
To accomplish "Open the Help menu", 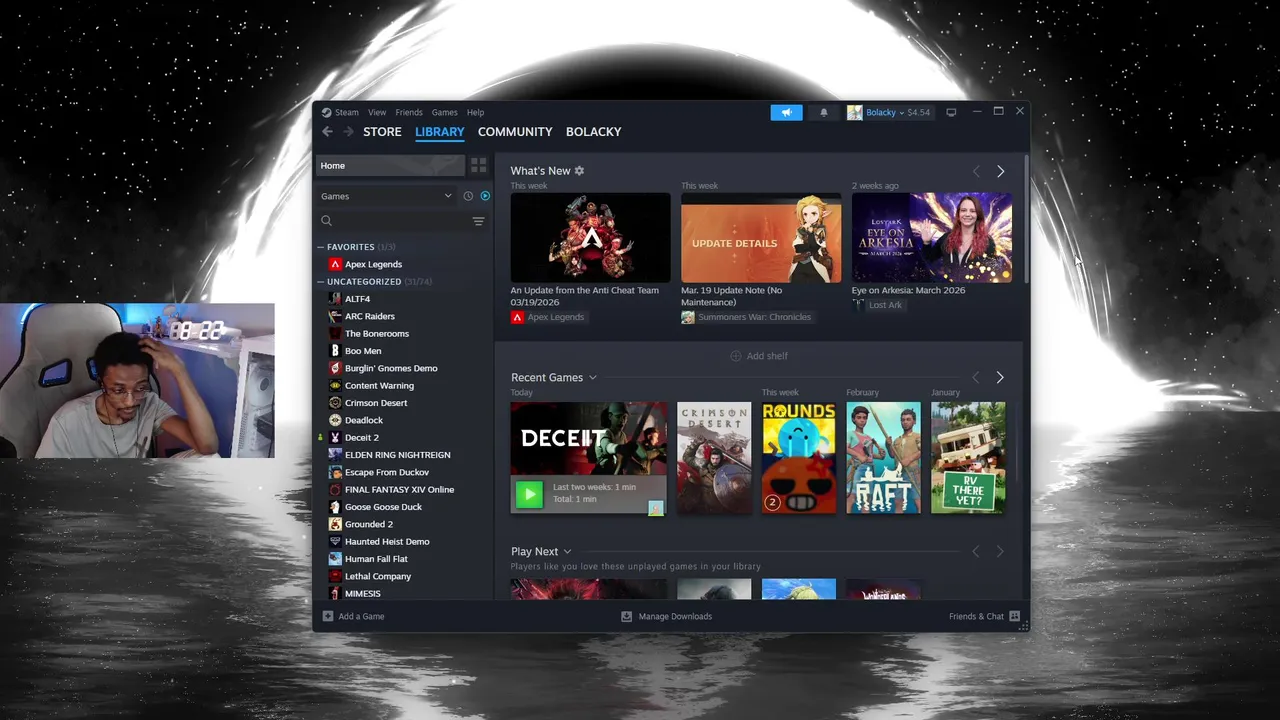I will tap(475, 112).
